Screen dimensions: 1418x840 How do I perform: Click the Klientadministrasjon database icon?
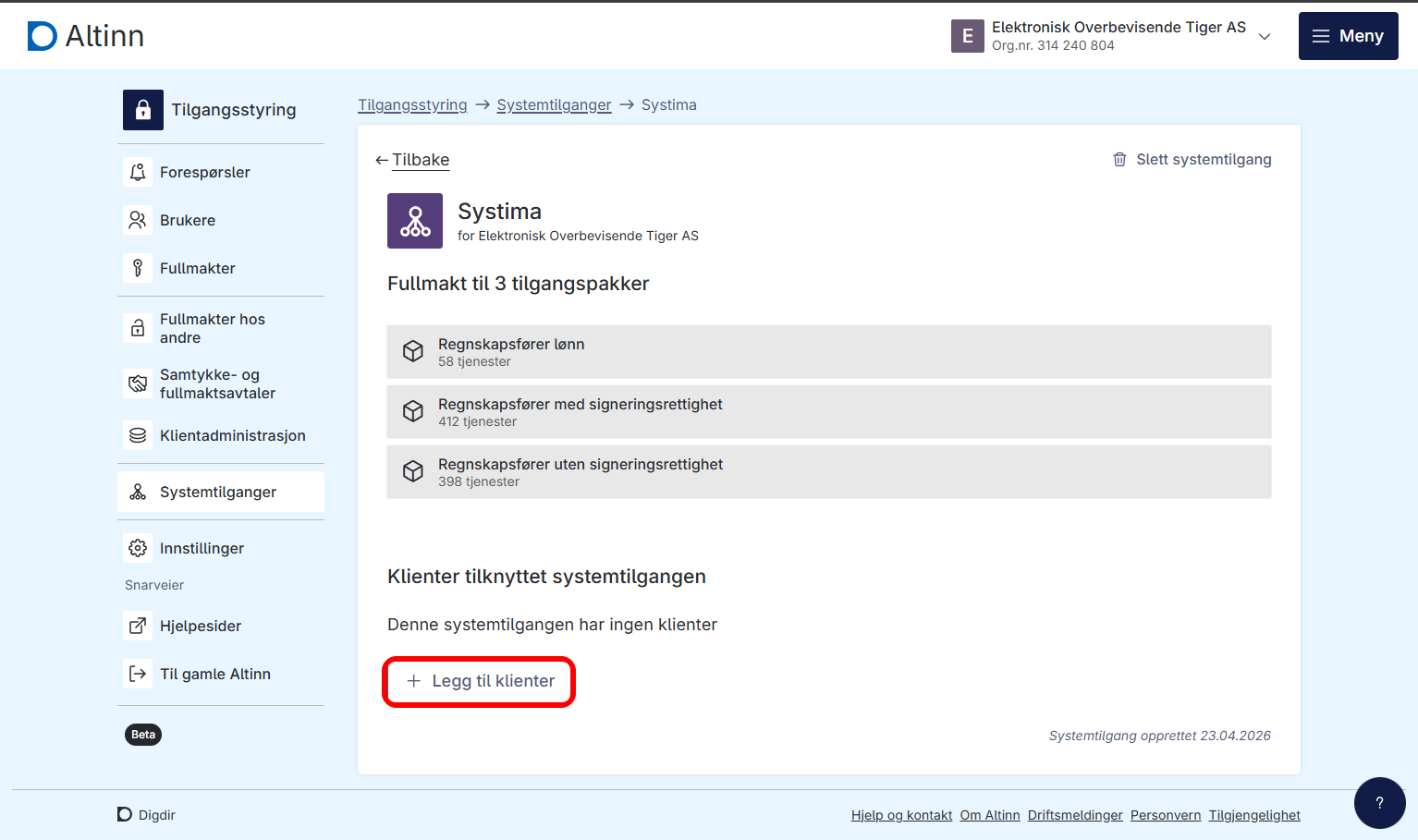[138, 435]
